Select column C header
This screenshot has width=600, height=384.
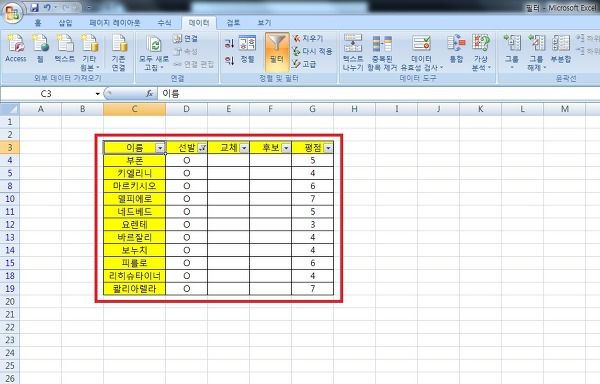coord(134,109)
